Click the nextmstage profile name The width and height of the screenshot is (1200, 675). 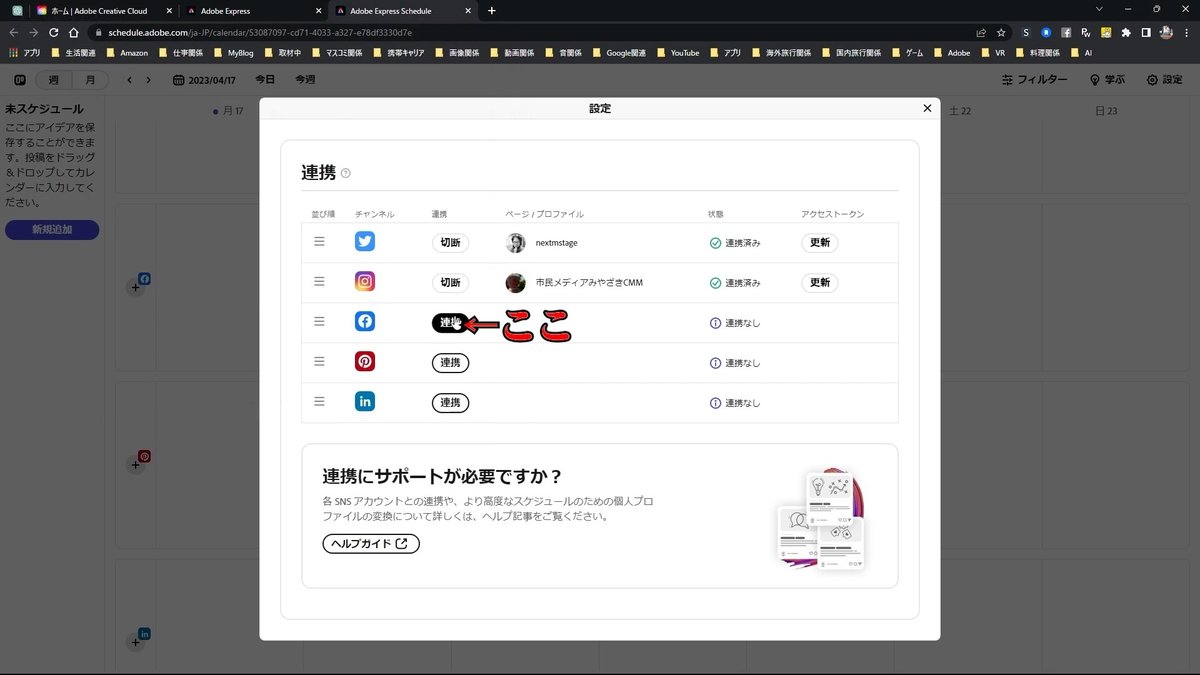[x=556, y=243]
